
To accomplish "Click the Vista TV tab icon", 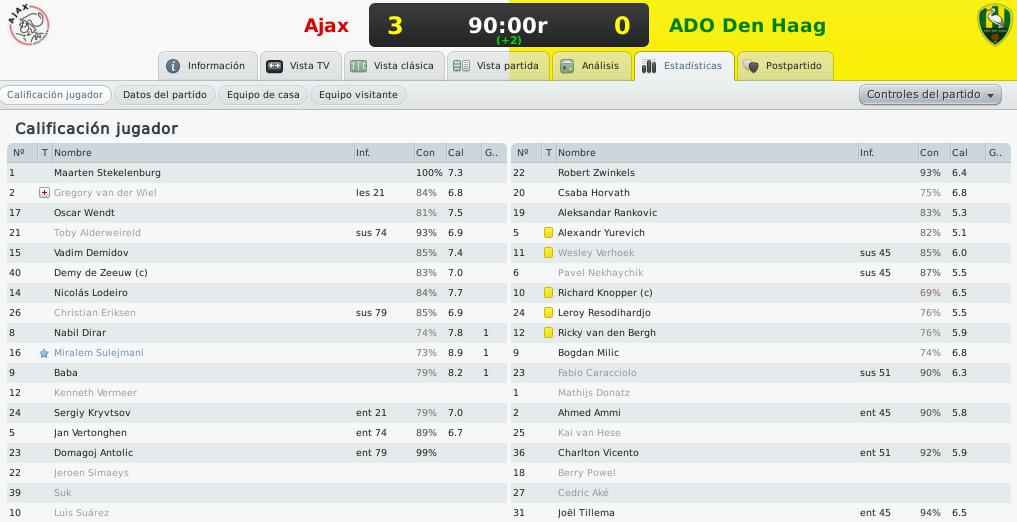I will tap(274, 66).
